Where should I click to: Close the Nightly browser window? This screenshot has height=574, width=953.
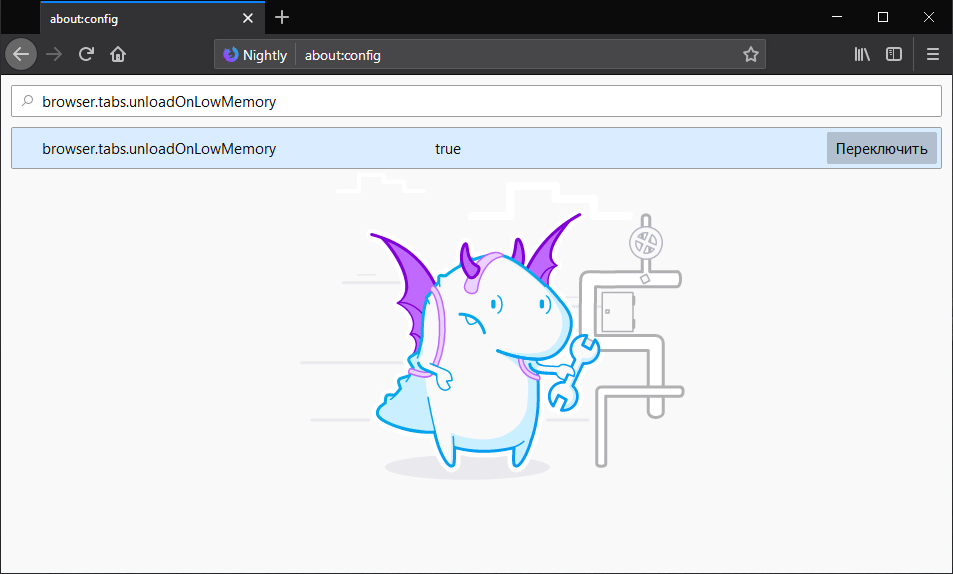pyautogui.click(x=929, y=17)
